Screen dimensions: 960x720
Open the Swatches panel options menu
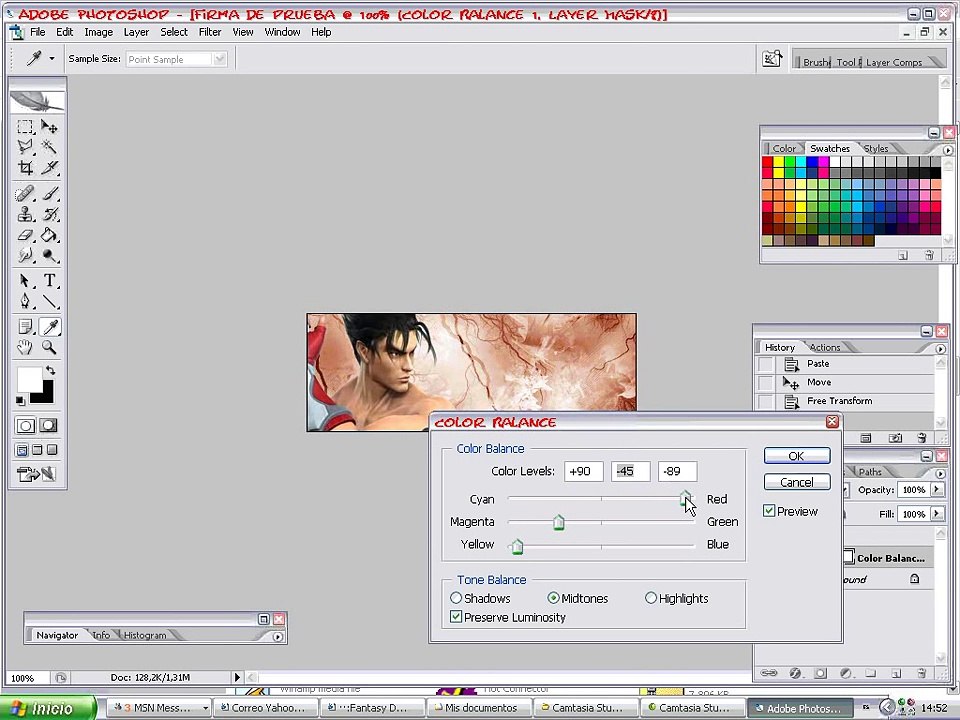click(948, 150)
